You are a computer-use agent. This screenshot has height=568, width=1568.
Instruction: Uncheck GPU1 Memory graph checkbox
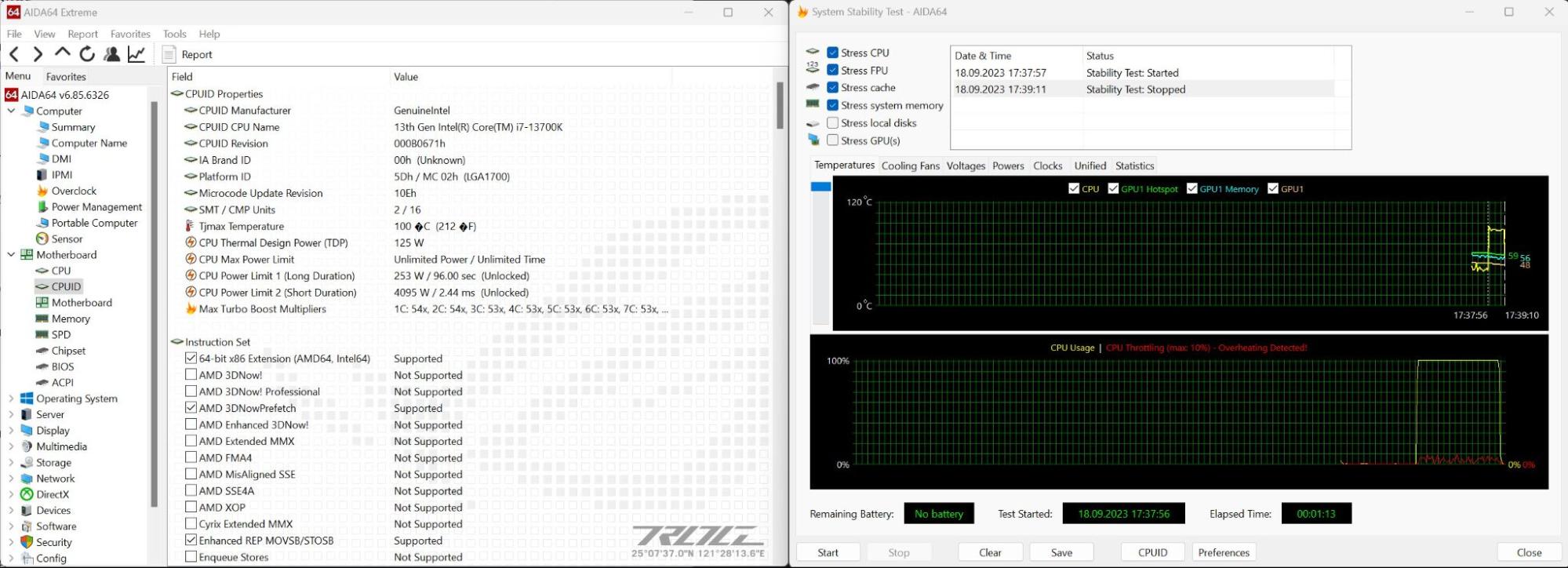click(x=1191, y=188)
